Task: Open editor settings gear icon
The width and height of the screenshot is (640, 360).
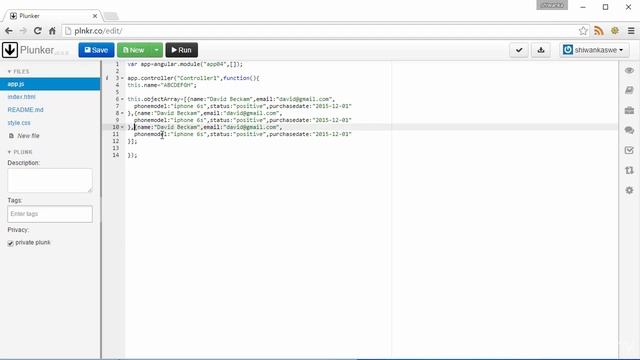Action: 629,190
